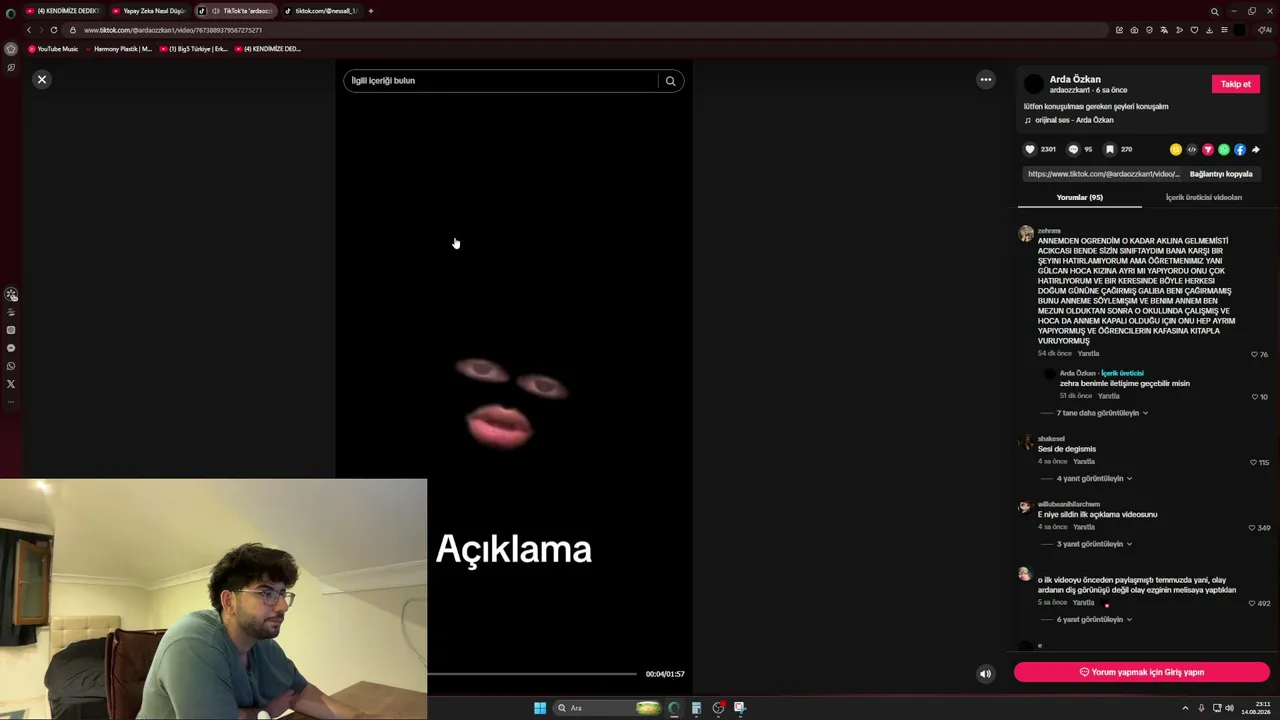This screenshot has width=1280, height=720.
Task: Click the search magnifier in related content box
Action: pyautogui.click(x=671, y=81)
